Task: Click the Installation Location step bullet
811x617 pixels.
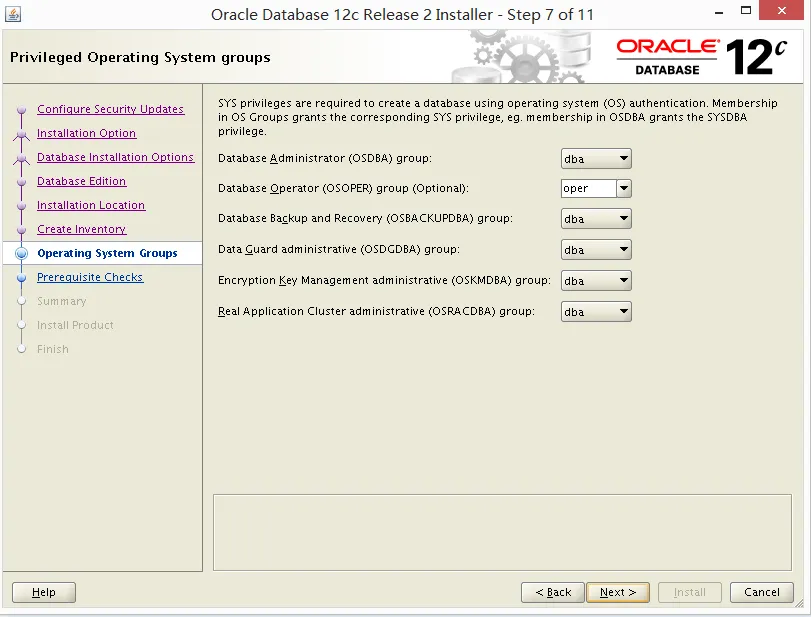Action: [x=21, y=206]
